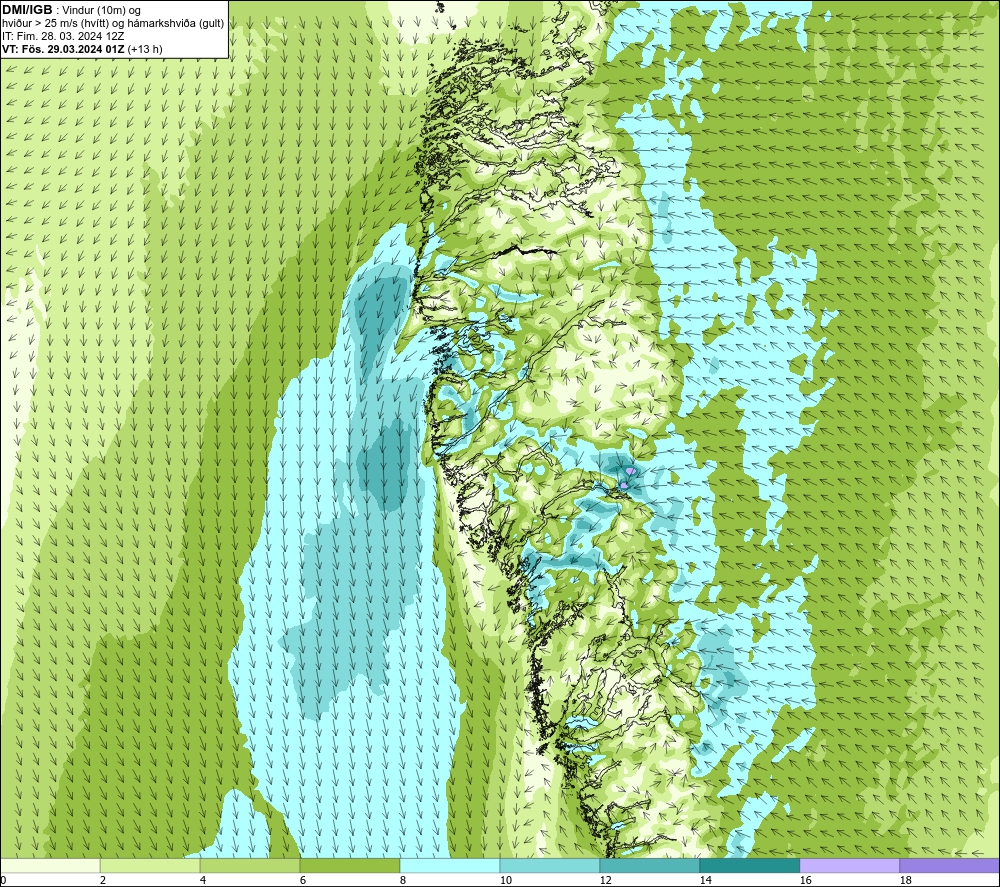This screenshot has width=1000, height=887.
Task: Click the "VT: Fös. 29.03.2024 01Z (+13 h)" line
Action: (x=82, y=49)
